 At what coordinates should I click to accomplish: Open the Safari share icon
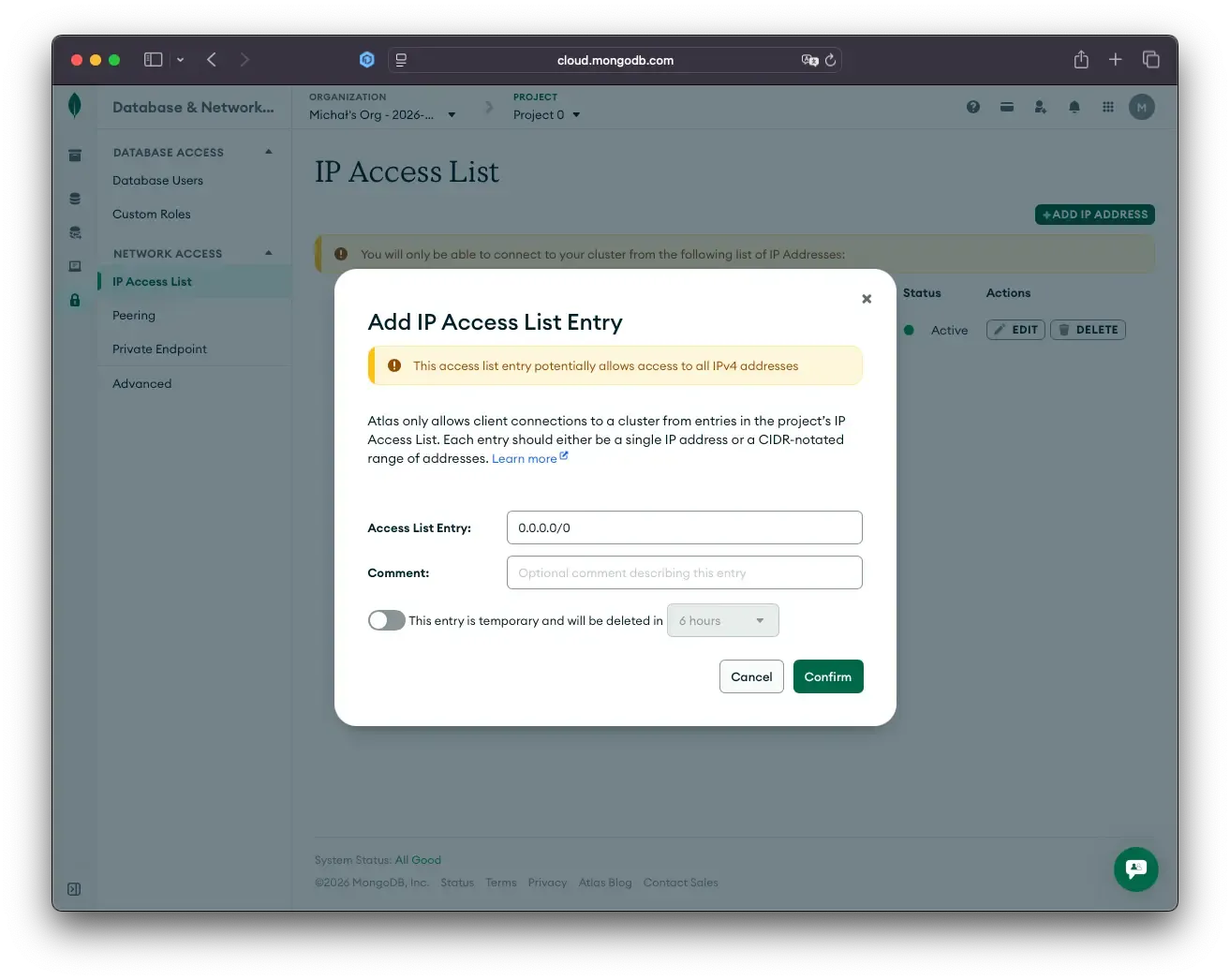[x=1081, y=60]
